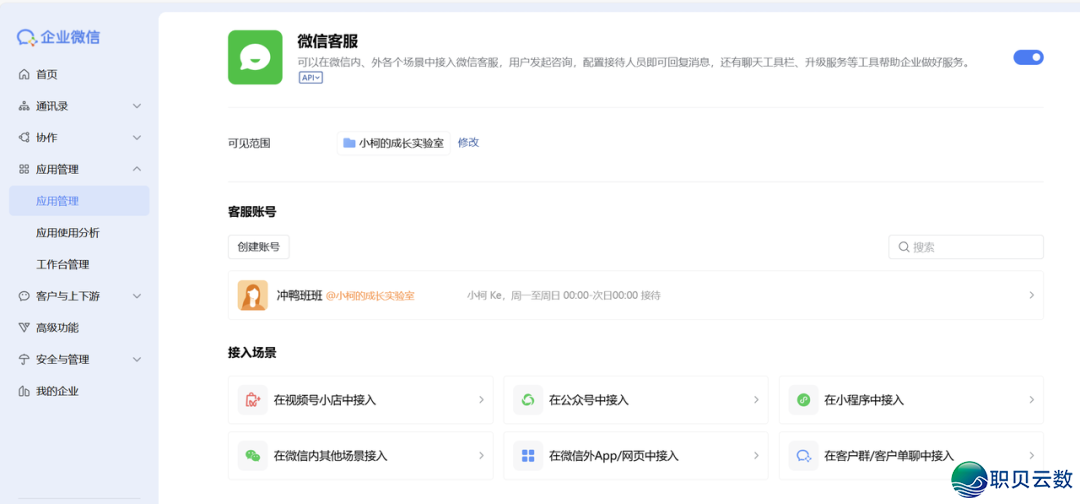This screenshot has height=504, width=1080.
Task: Click the 应用管理 grid icon
Action: pos(24,169)
